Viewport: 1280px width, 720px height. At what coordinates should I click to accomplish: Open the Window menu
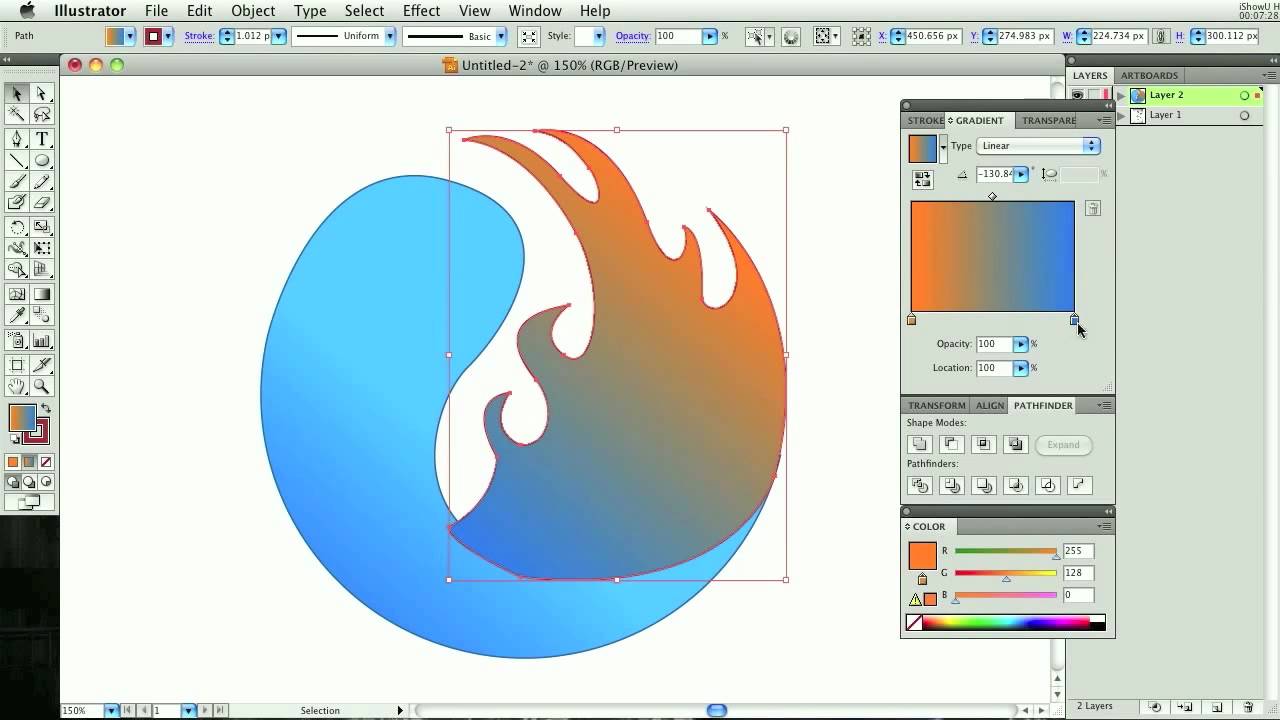535,11
